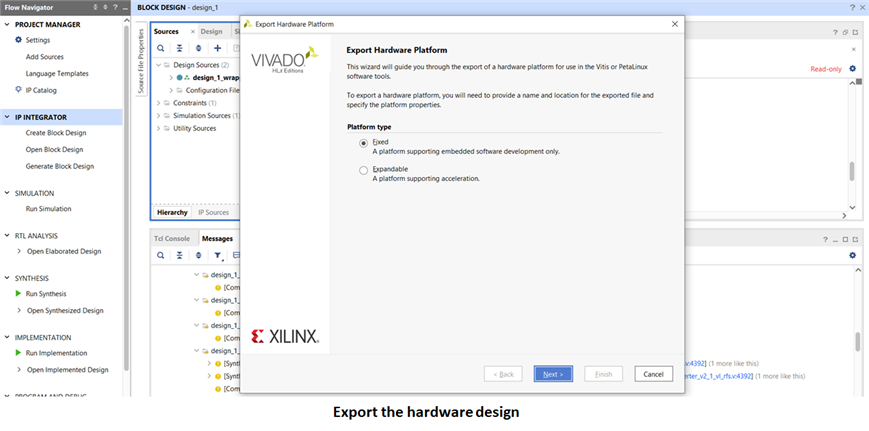Screen dimensions: 869x431
Task: Open help for the Block Design title bar
Action: (x=852, y=7)
